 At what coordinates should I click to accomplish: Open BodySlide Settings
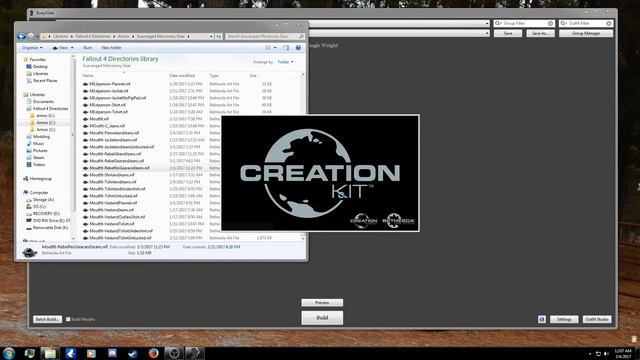[564, 319]
